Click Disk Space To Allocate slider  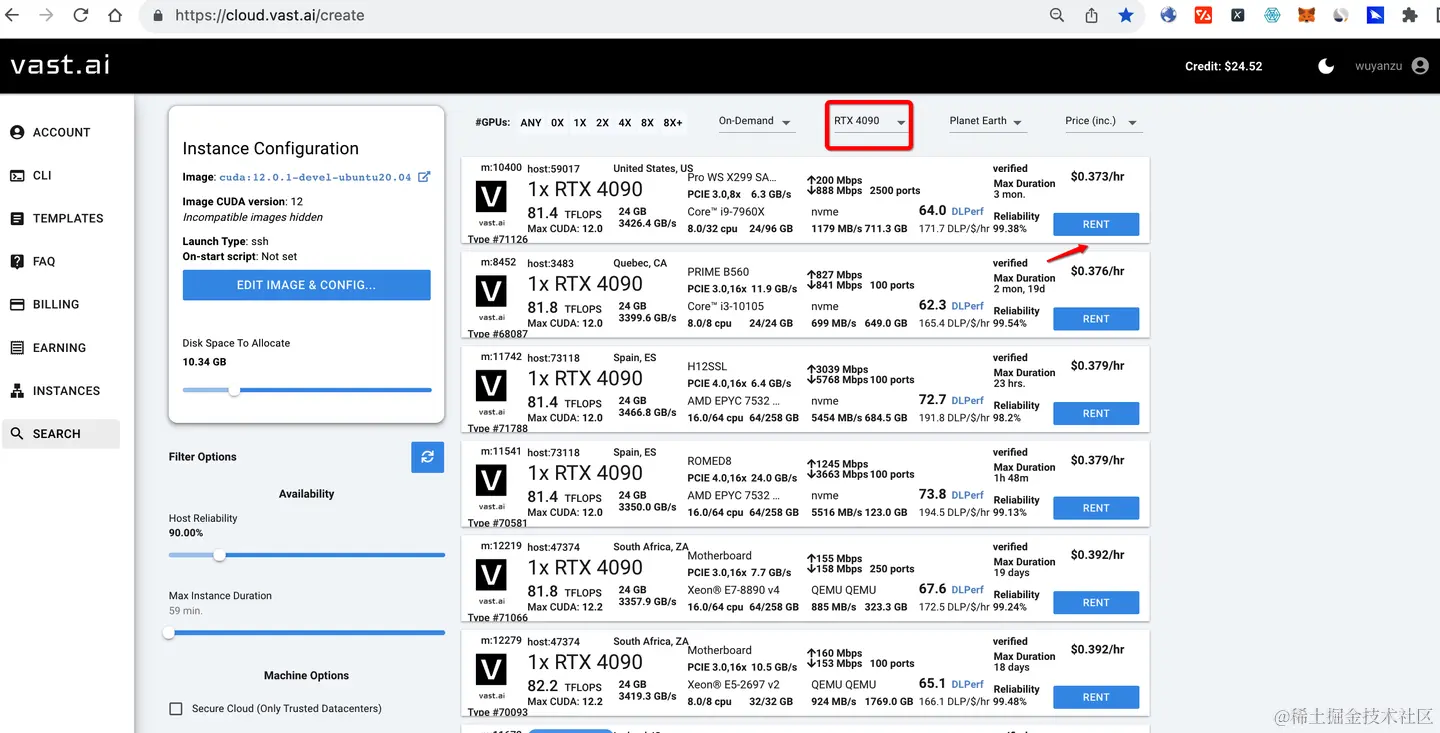[x=307, y=390]
